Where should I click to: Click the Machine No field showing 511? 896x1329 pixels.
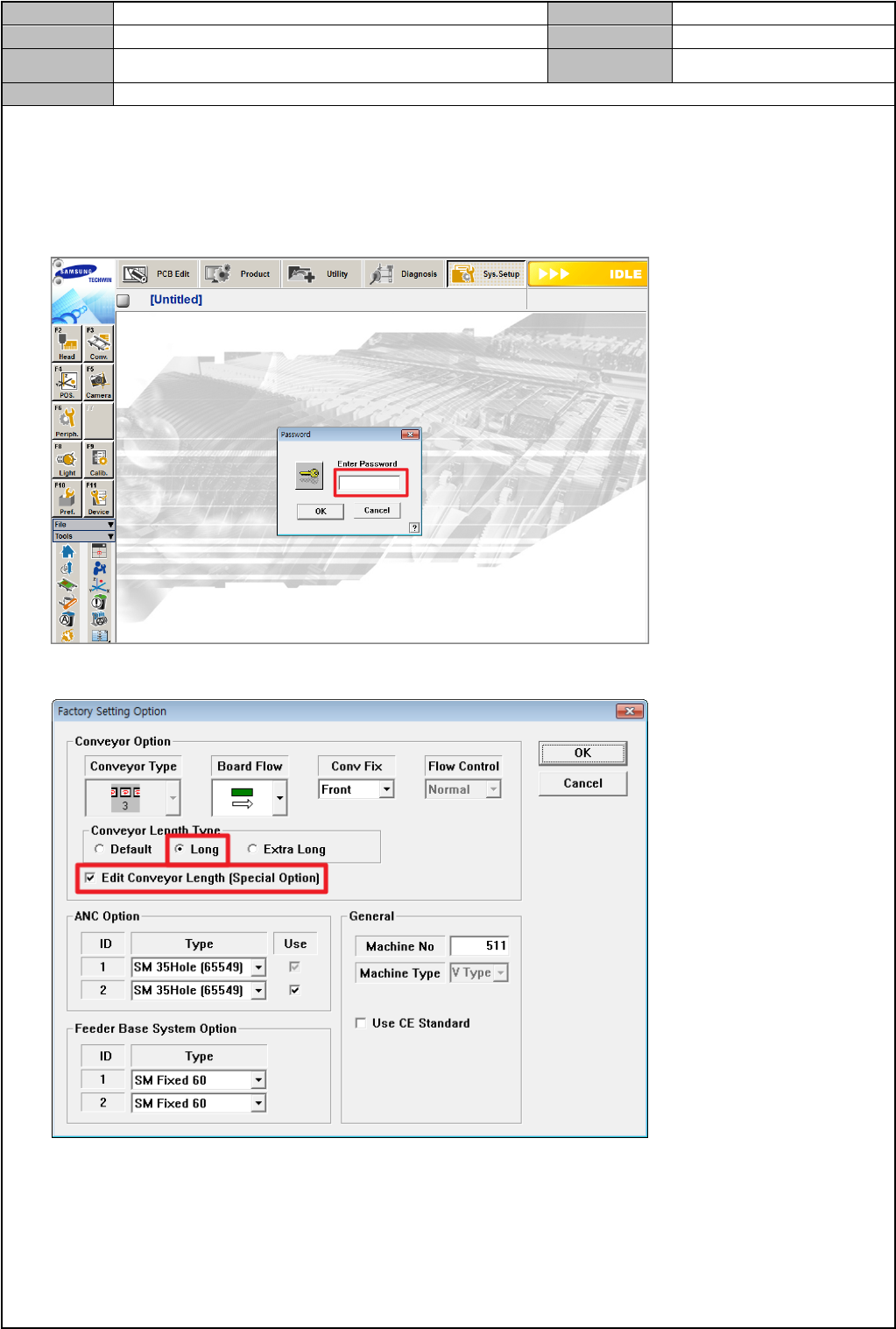[x=479, y=945]
